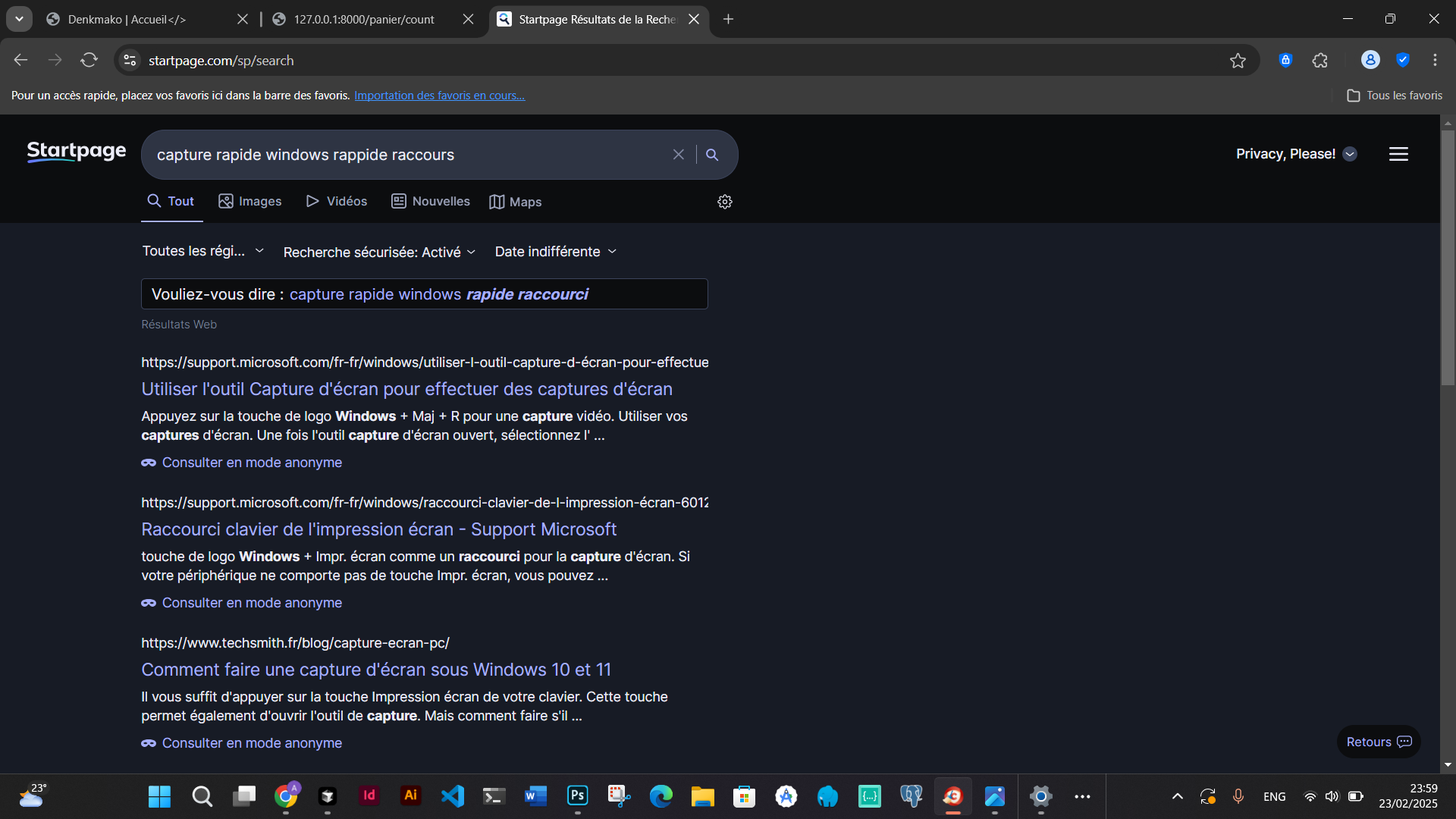Focus the Startpage search input field
Viewport: 1456px width, 819px height.
409,155
